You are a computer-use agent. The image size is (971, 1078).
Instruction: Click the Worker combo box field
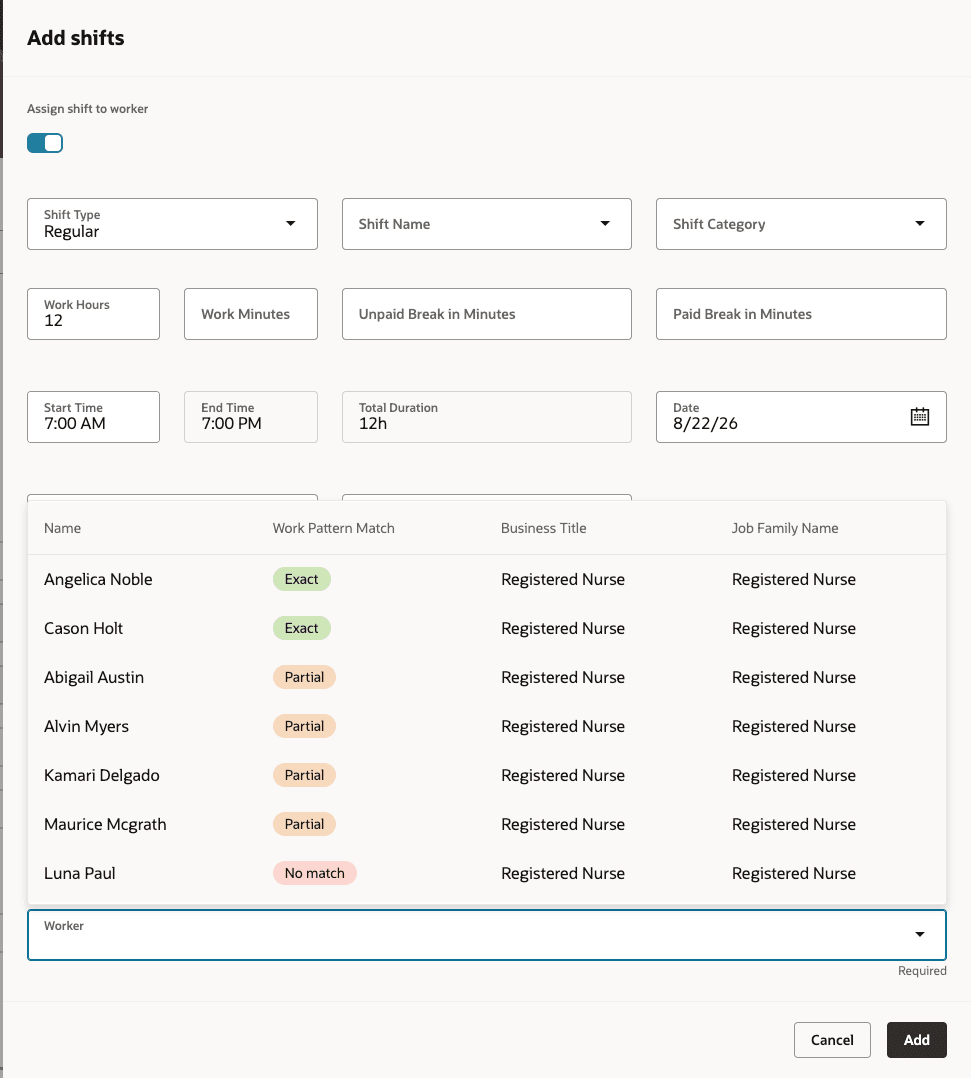(x=487, y=935)
